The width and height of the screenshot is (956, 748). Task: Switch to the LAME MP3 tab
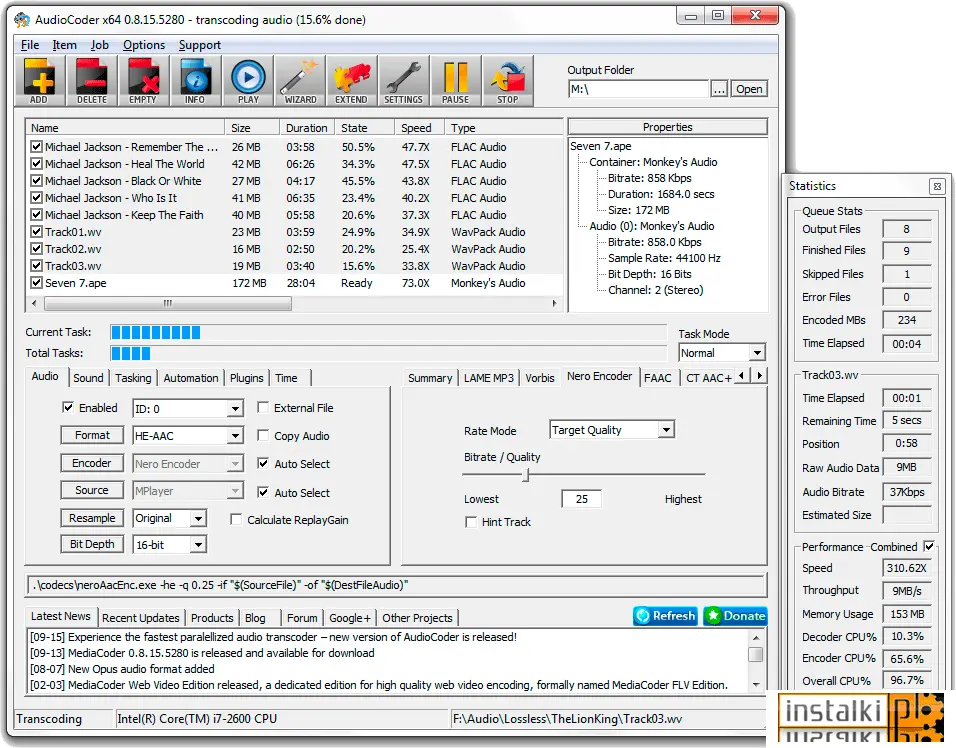click(x=488, y=378)
